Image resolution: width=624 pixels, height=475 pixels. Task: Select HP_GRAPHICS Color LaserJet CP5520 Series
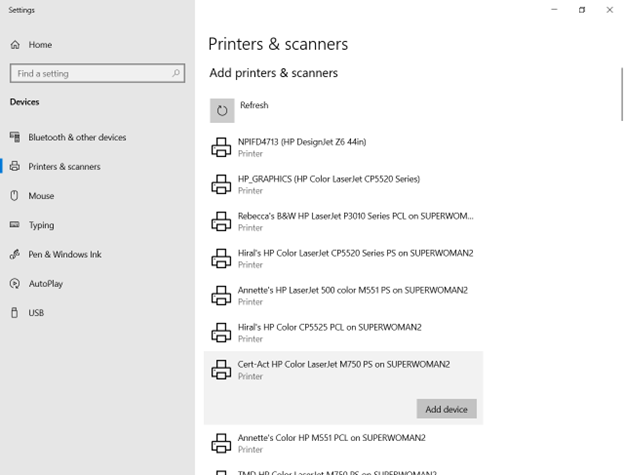pos(343,185)
